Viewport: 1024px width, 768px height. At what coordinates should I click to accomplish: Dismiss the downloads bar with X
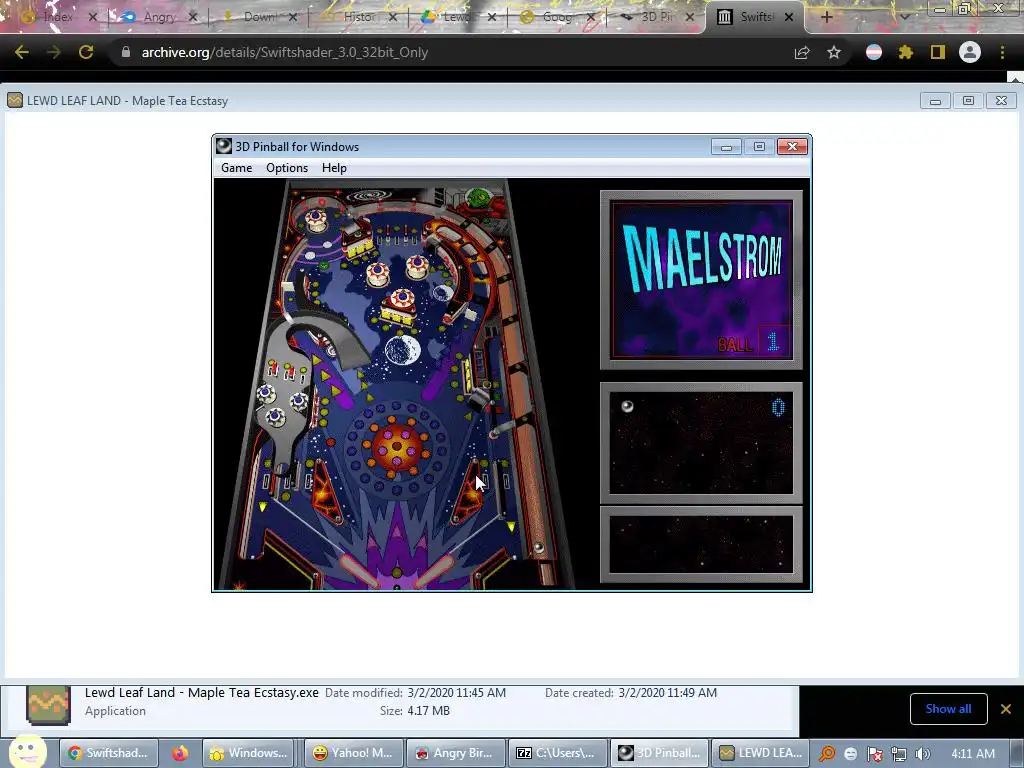click(x=1006, y=709)
